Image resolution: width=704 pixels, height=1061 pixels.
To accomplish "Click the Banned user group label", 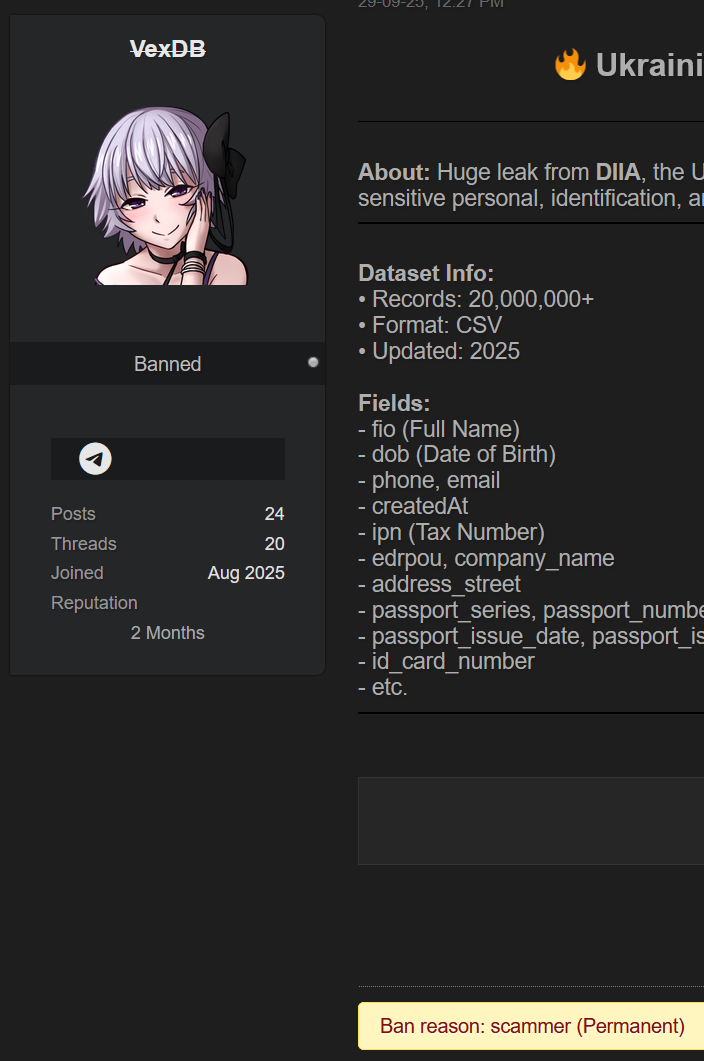I will pos(167,364).
